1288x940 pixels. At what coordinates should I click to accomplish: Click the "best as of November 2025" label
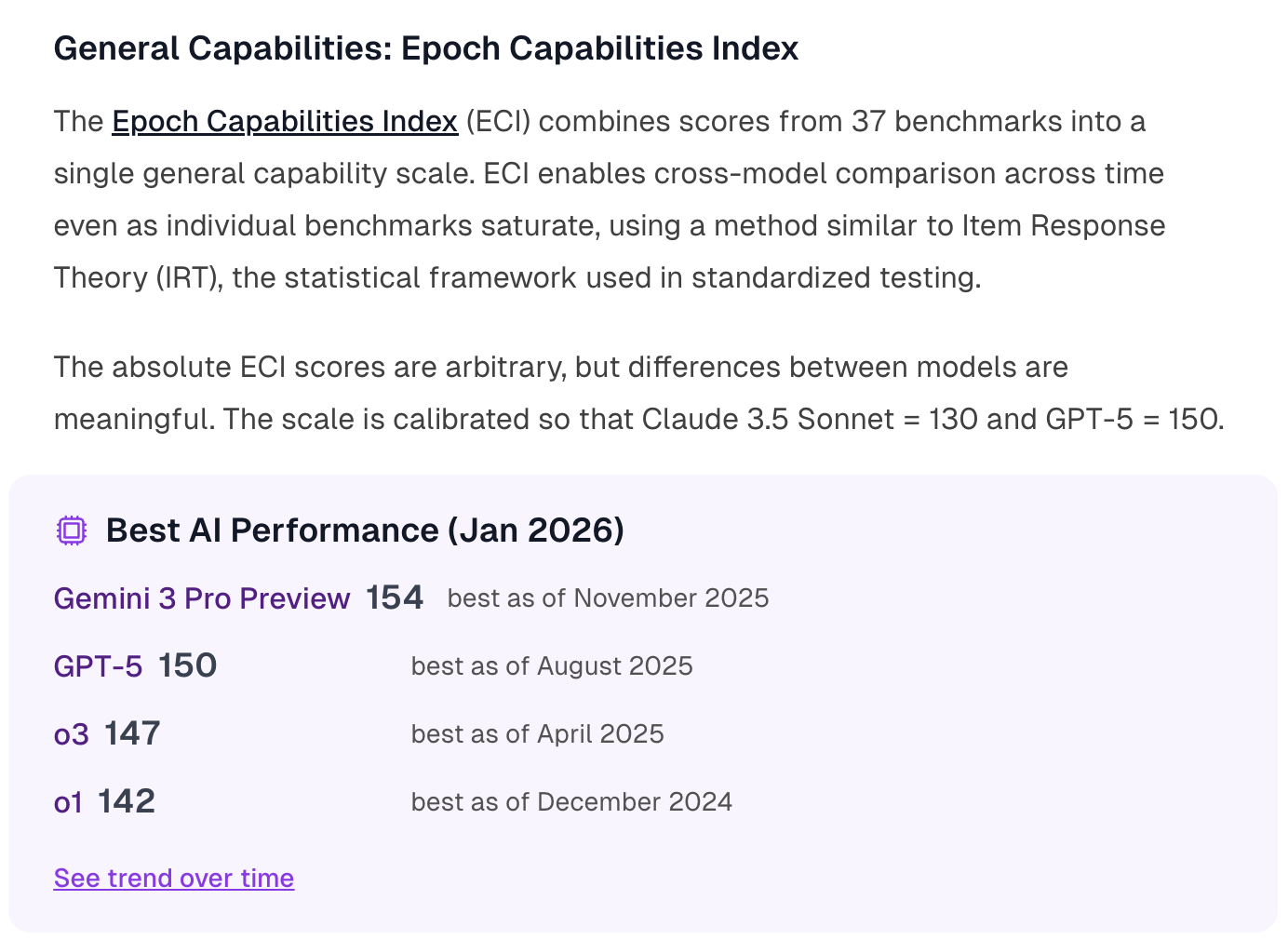[x=608, y=598]
